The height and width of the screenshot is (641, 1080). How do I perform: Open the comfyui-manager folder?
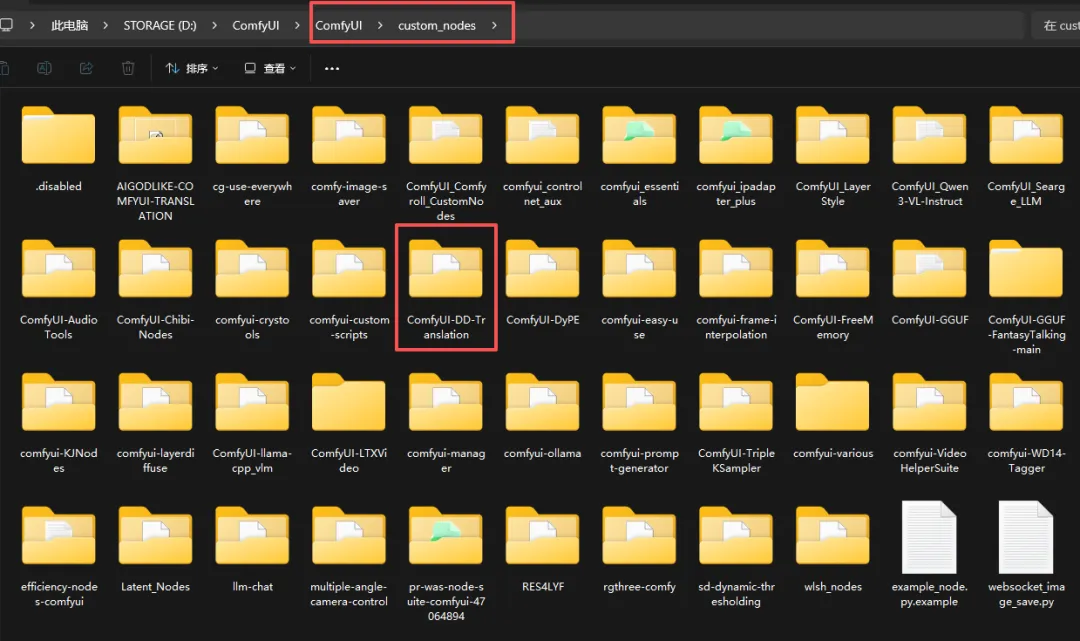point(446,403)
